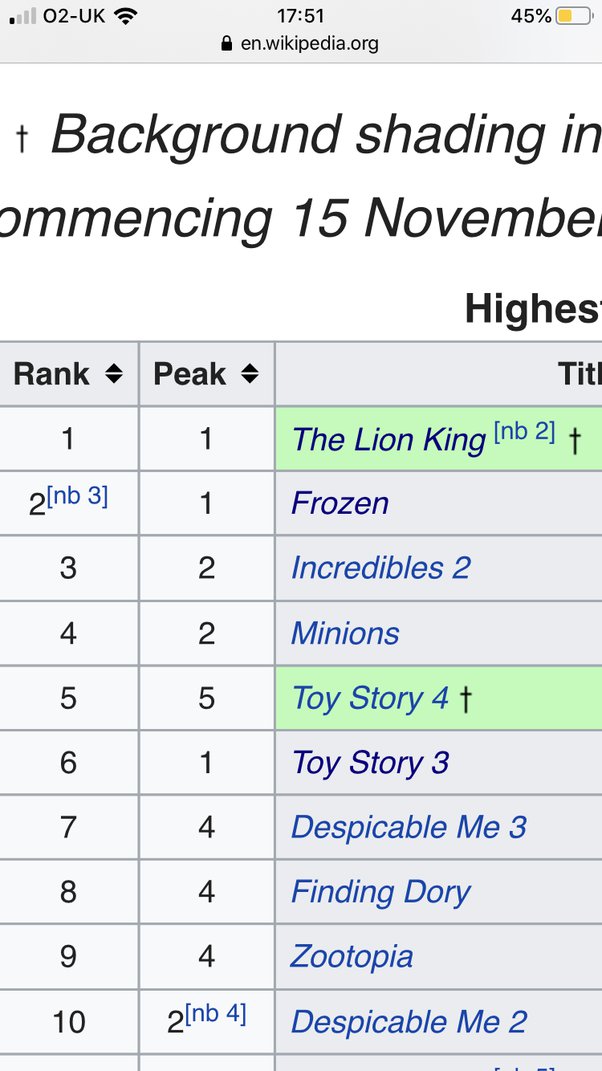Tap the Wi-Fi status icon
The width and height of the screenshot is (602, 1071).
124,16
